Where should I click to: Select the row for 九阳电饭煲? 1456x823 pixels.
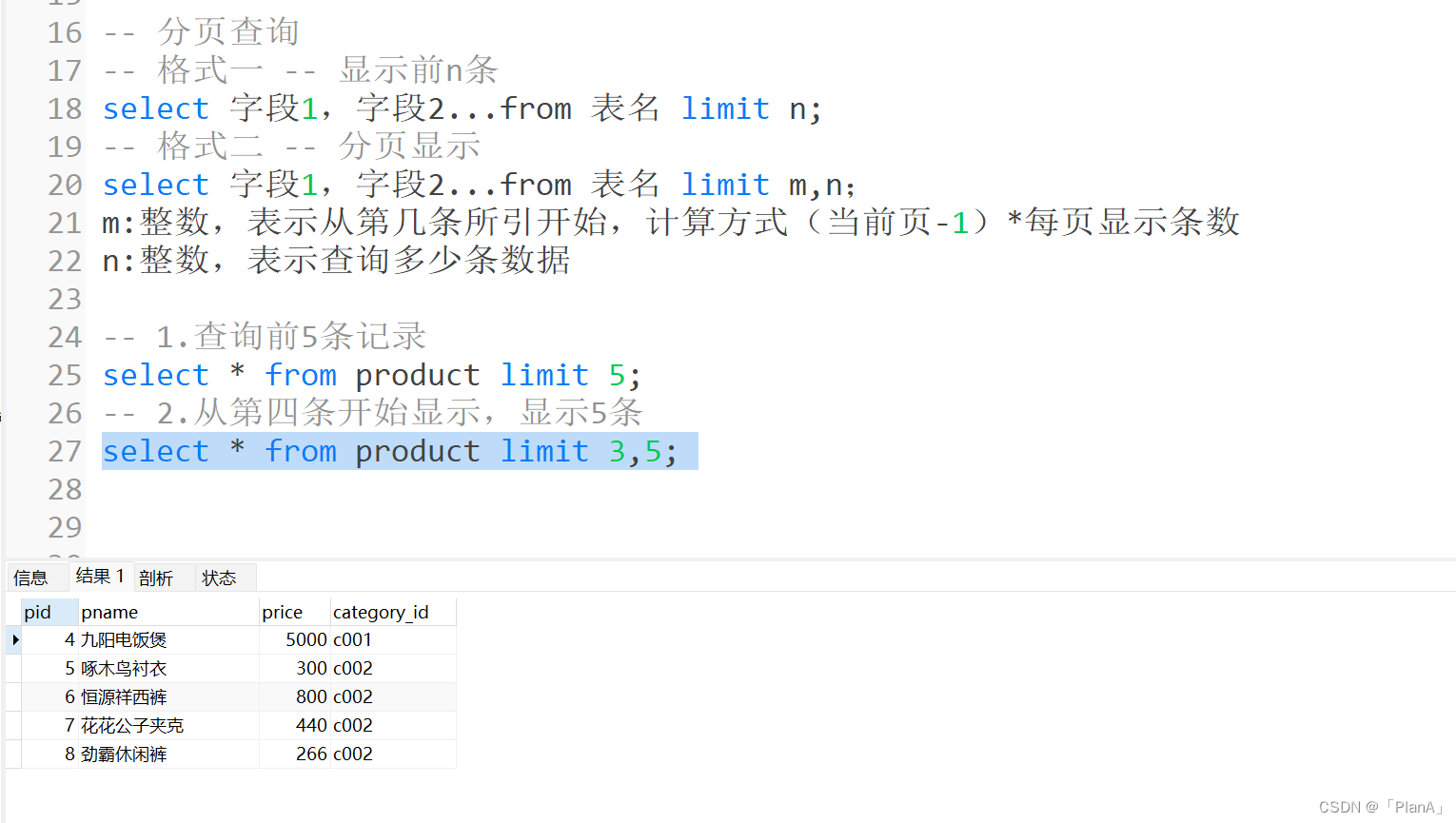[x=124, y=639]
